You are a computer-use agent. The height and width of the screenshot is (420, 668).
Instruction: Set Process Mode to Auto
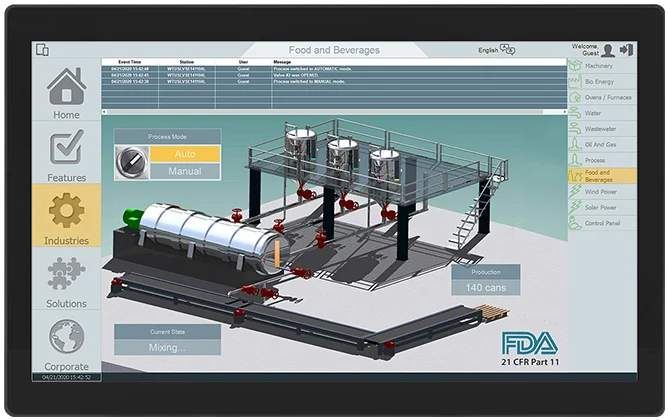(185, 154)
